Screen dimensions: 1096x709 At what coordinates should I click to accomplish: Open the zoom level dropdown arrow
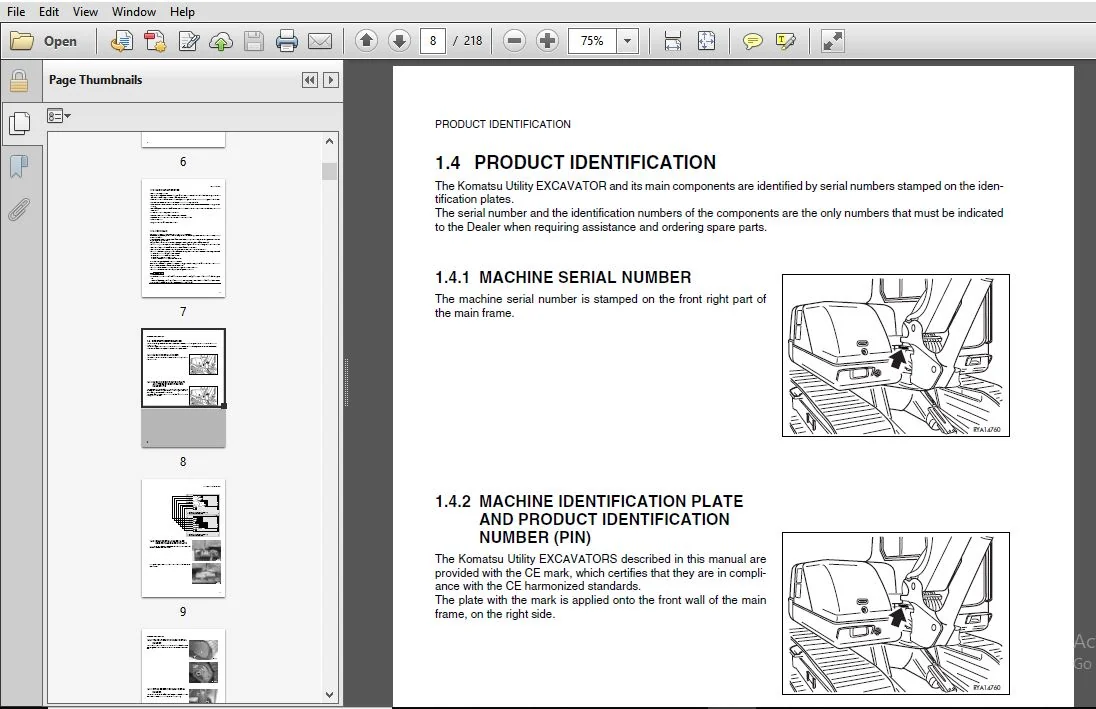coord(628,41)
